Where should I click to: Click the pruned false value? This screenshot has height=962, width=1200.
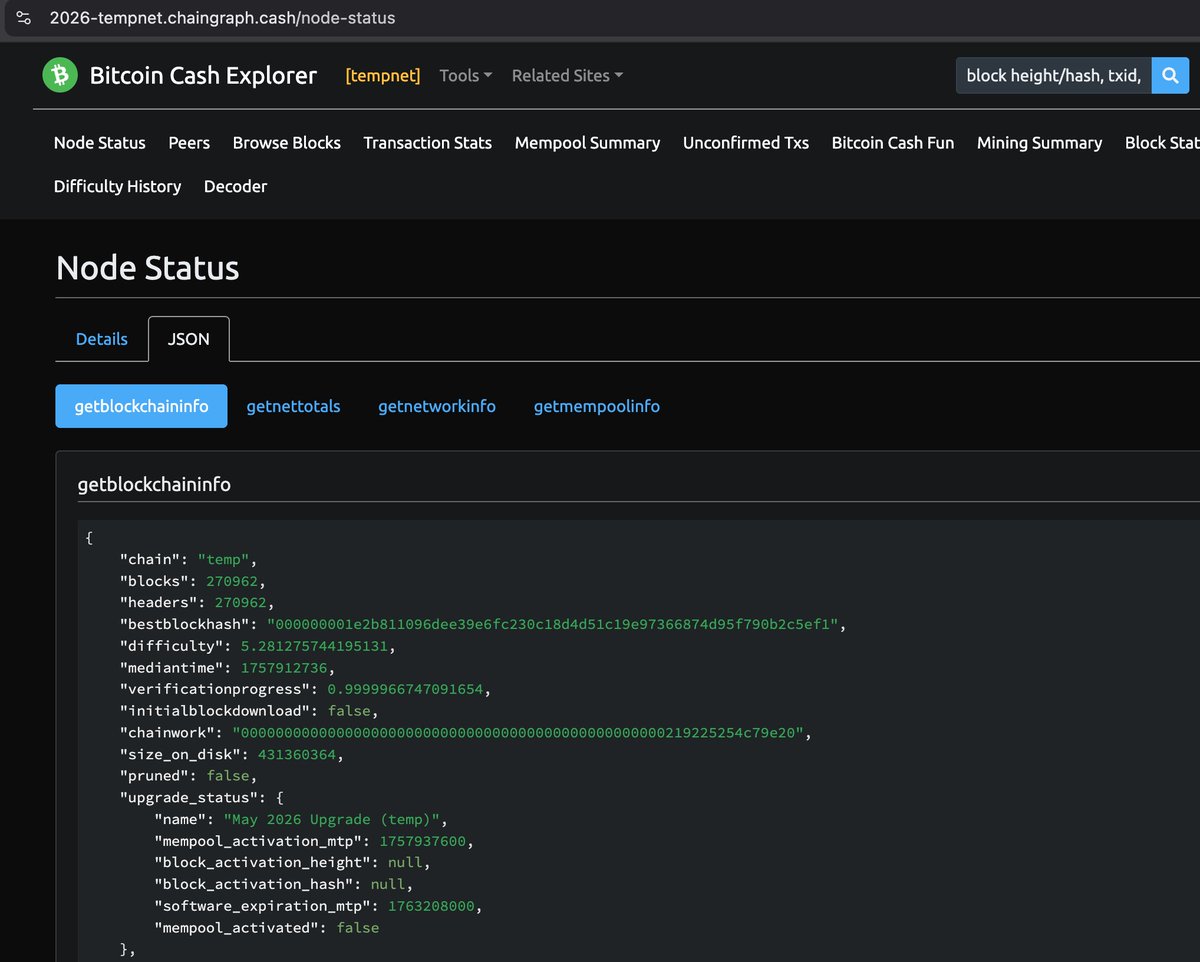(x=228, y=776)
